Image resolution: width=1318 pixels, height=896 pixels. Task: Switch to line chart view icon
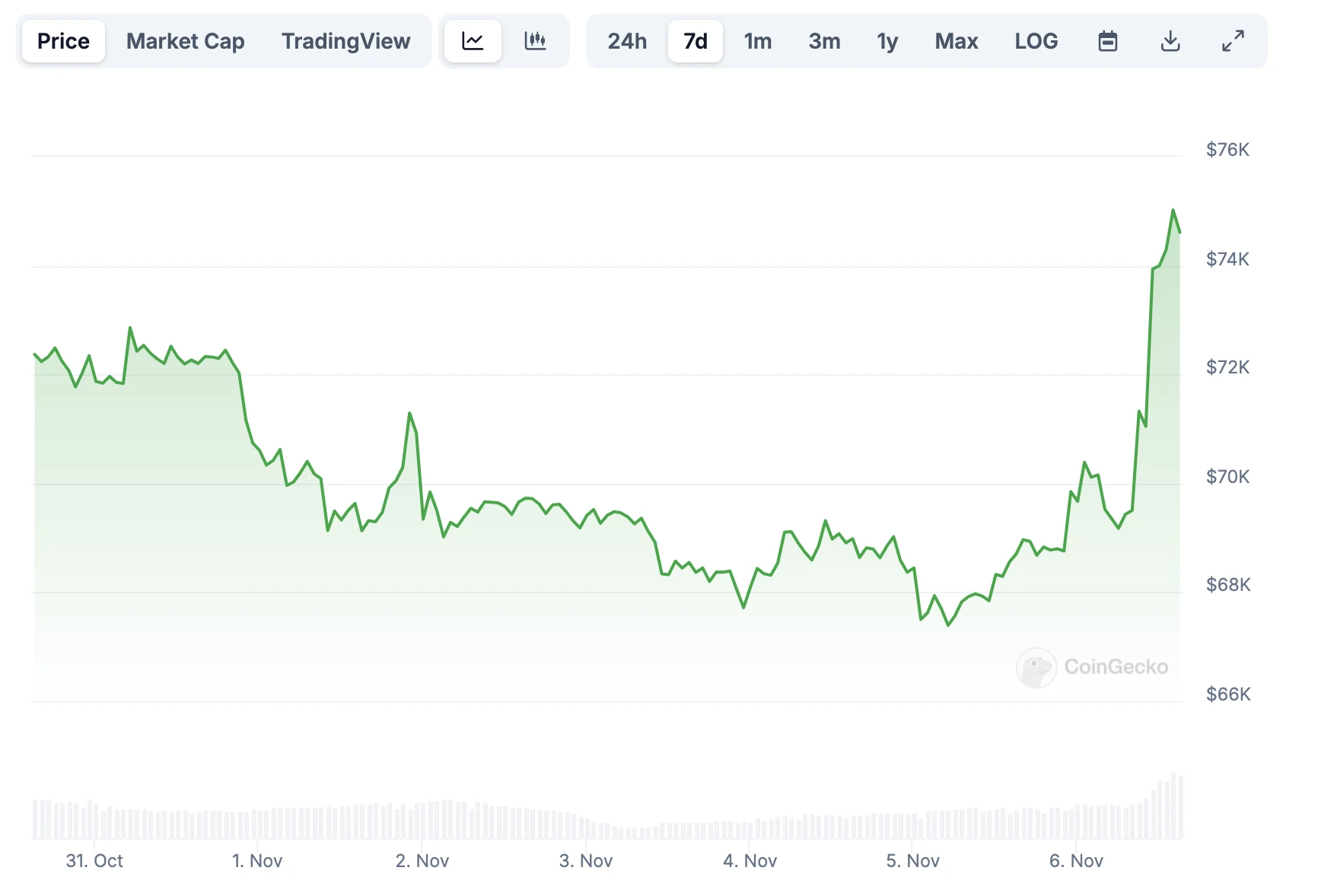tap(473, 41)
